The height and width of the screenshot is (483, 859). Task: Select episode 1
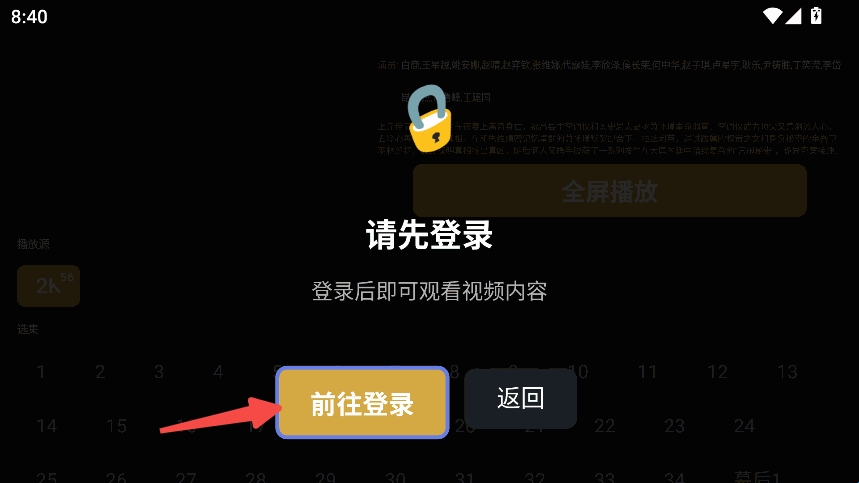point(41,372)
